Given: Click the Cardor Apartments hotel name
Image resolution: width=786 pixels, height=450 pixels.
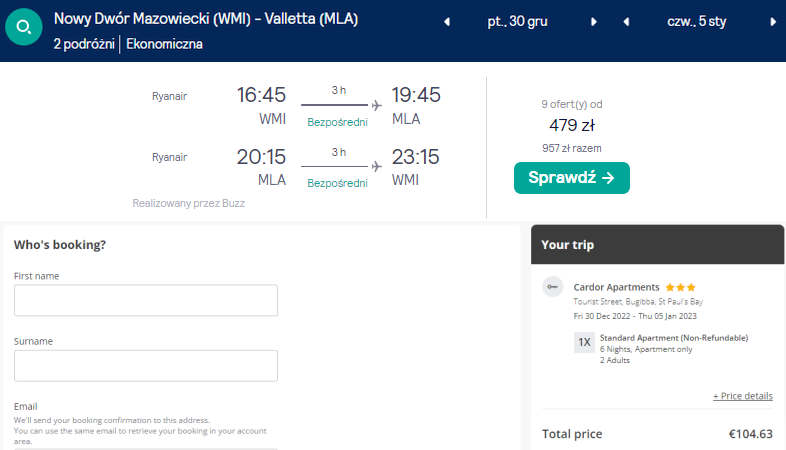Looking at the screenshot, I should point(616,287).
